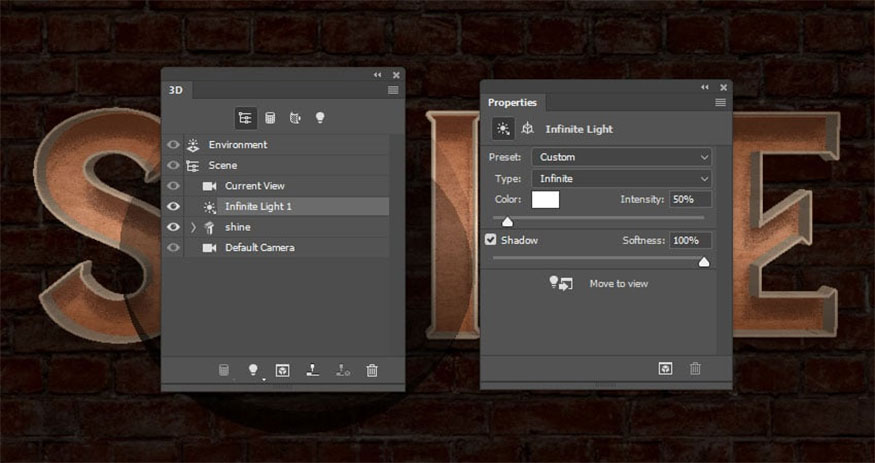Show whole scene filter in 3D panel
The height and width of the screenshot is (463, 875).
point(245,118)
